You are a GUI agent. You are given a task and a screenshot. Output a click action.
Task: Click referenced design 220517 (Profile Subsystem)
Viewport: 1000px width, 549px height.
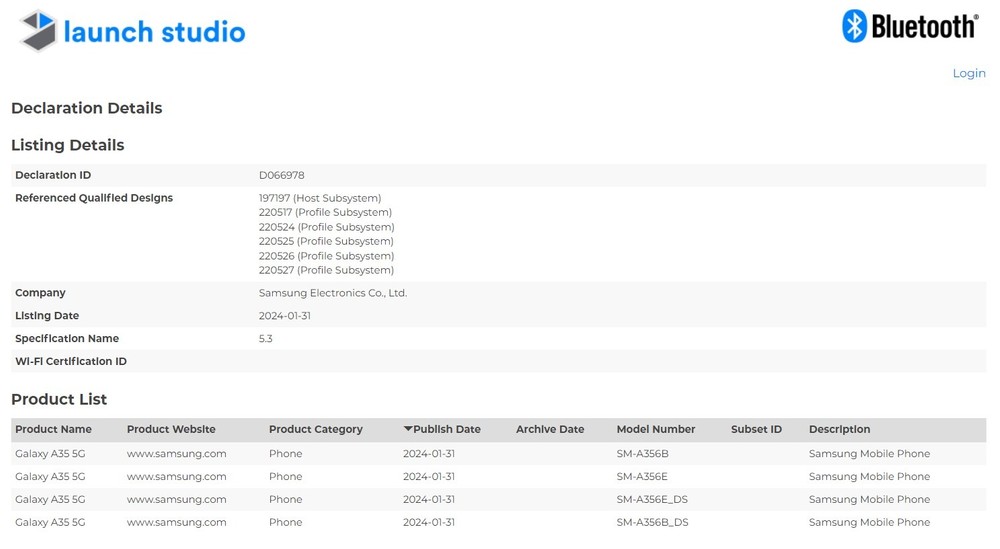[x=325, y=212]
